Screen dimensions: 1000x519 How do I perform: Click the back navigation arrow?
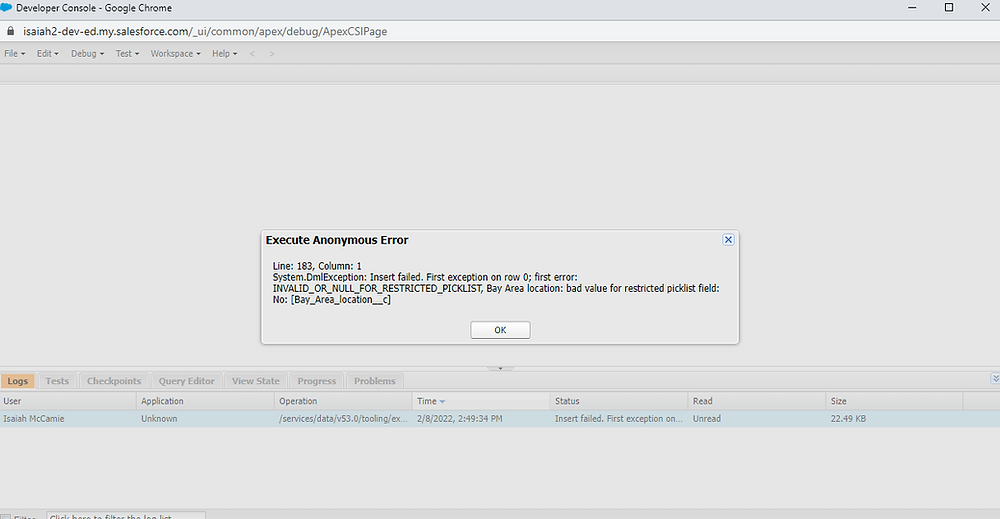click(x=253, y=54)
